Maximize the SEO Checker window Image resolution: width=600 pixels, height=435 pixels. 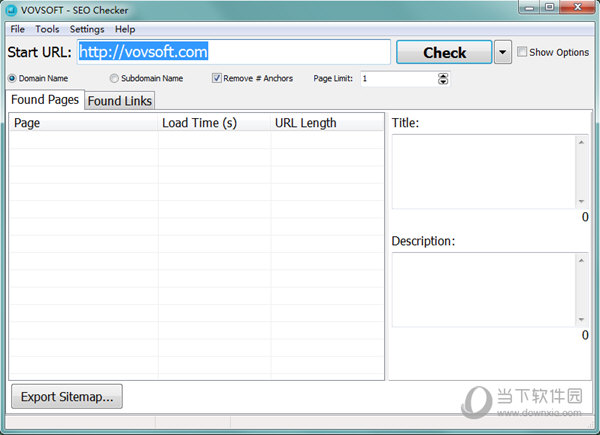(549, 7)
